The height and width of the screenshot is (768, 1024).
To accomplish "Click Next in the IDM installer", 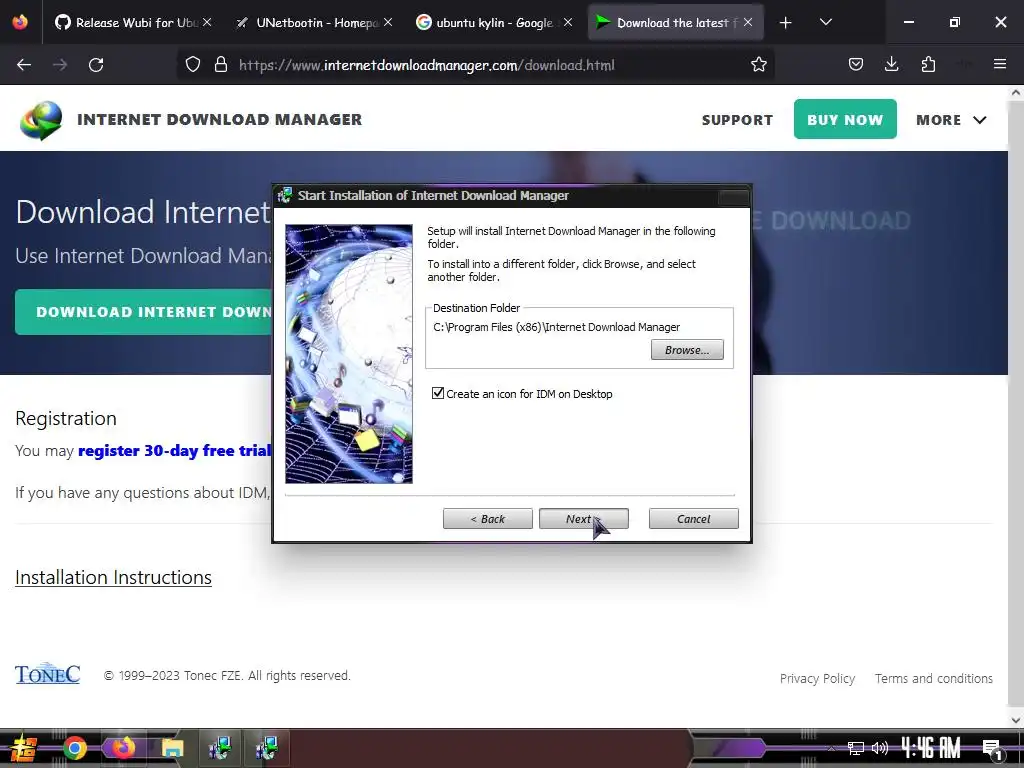I will point(583,519).
